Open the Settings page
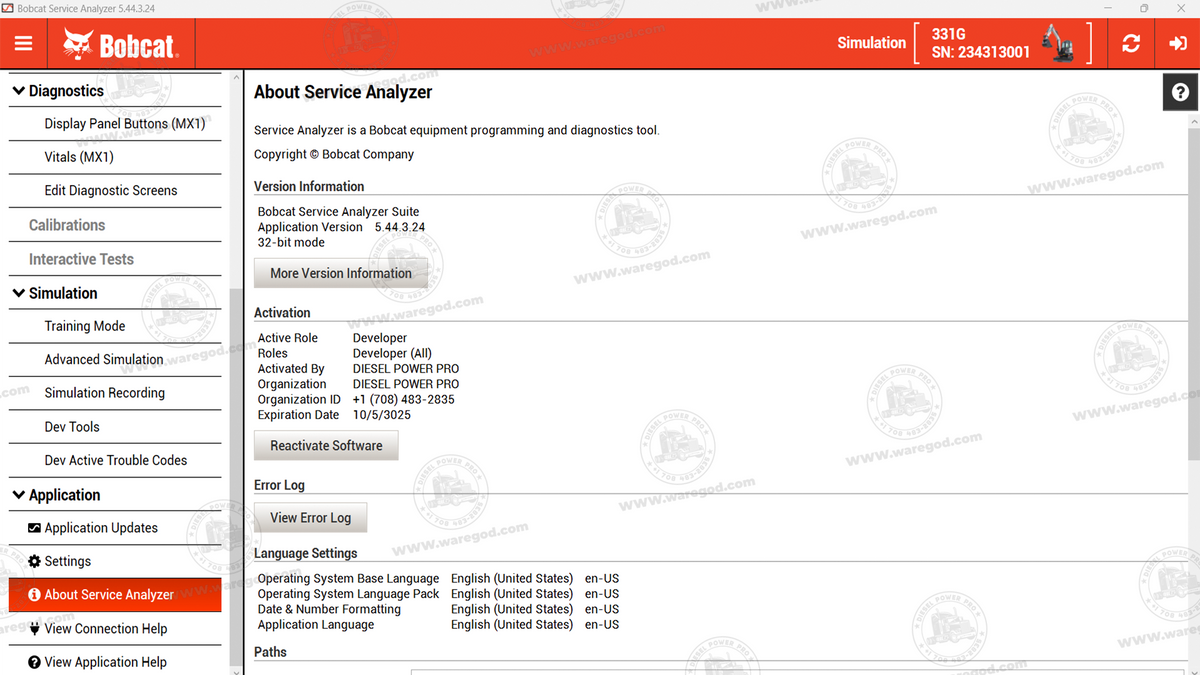This screenshot has width=1200, height=675. [115, 562]
